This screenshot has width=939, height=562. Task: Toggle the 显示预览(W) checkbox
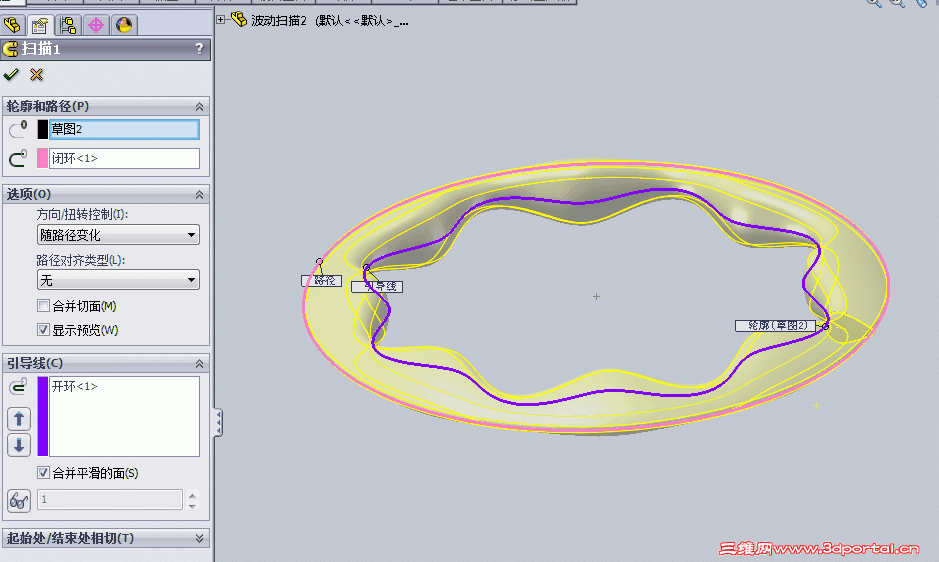[x=43, y=330]
